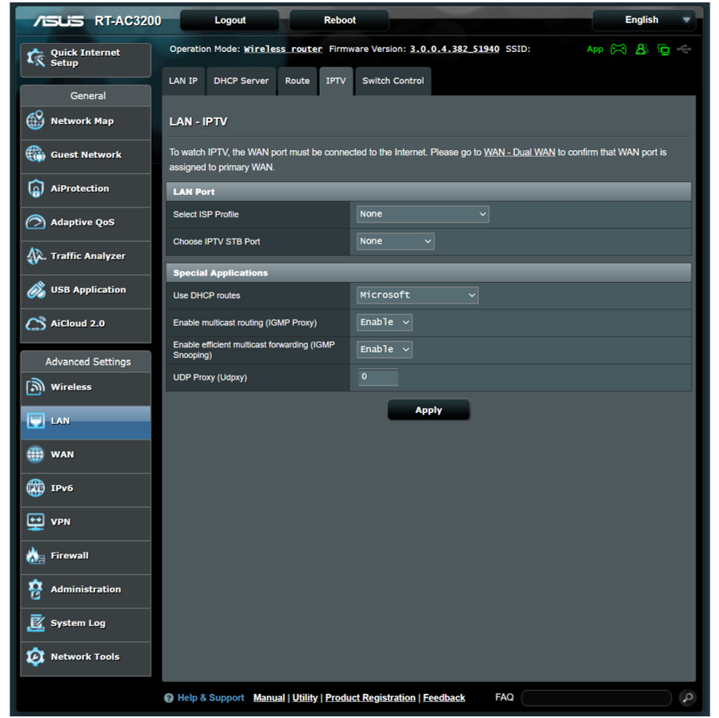Click the FAQ search magnifier icon
Image resolution: width=719 pixels, height=718 pixels.
pos(687,698)
